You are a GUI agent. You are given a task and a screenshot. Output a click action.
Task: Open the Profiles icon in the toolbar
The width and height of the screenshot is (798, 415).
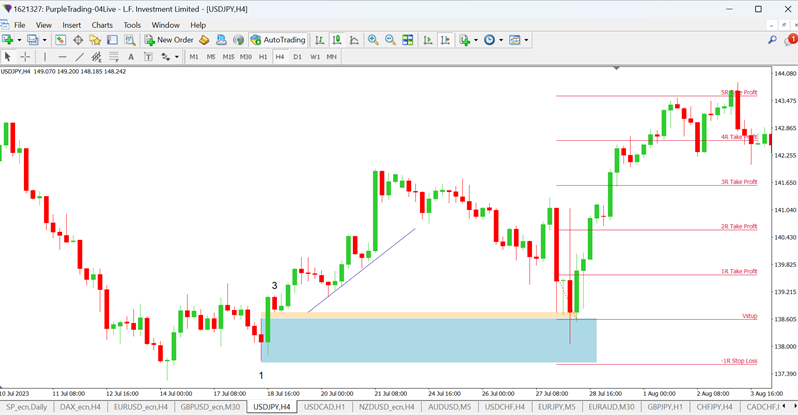click(x=33, y=40)
